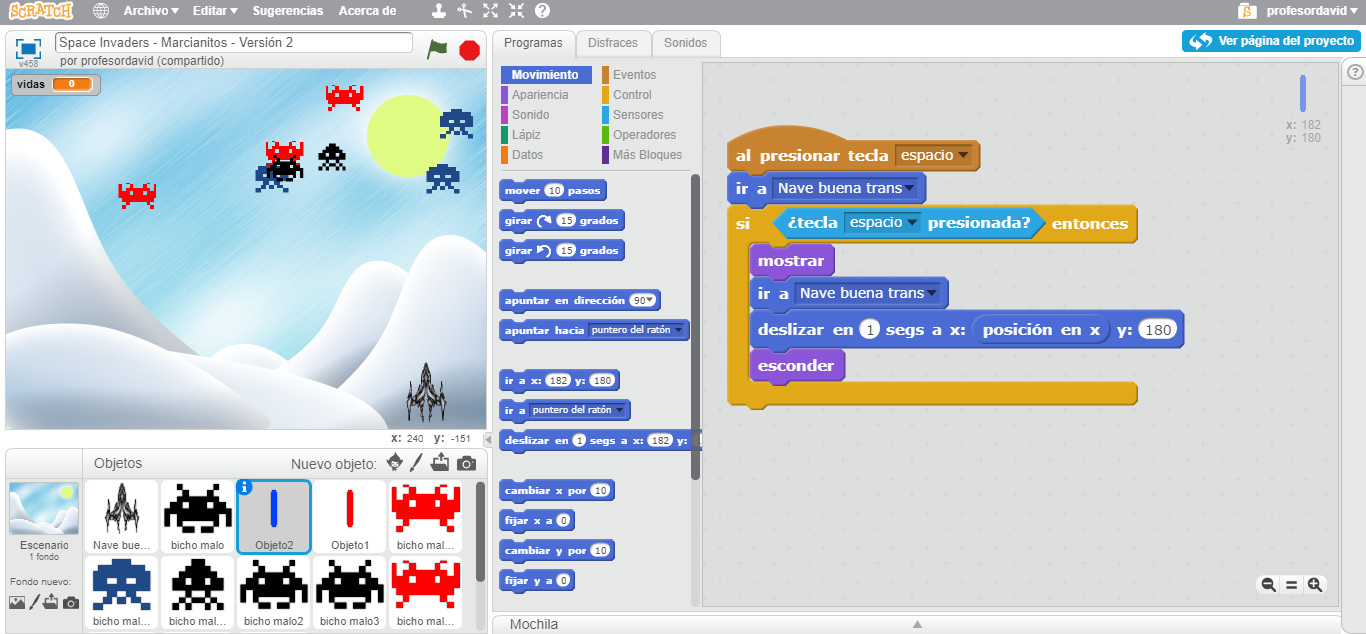Select the grow sprite tool
The height and width of the screenshot is (634, 1366).
(x=490, y=11)
